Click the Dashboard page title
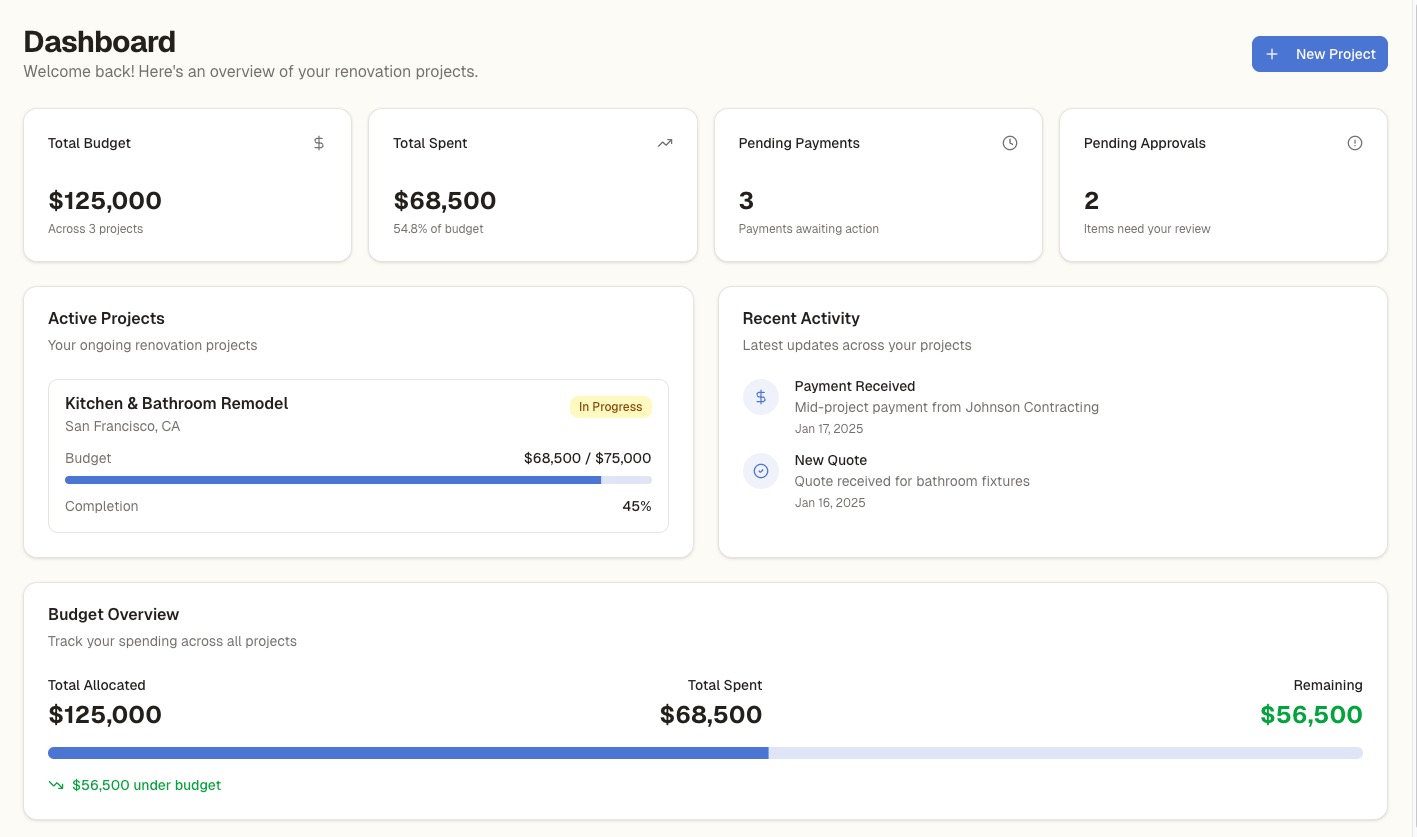The width and height of the screenshot is (1417, 837). coord(99,42)
